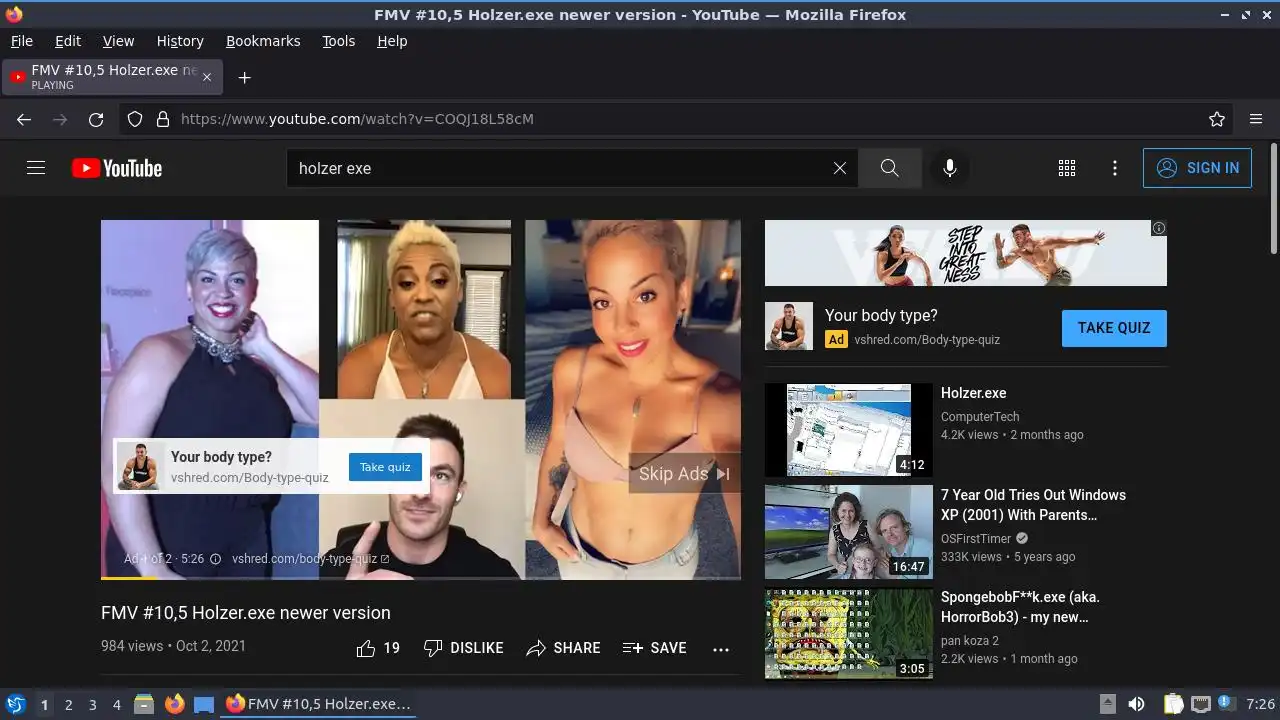Click the page vertical scrollbar

point(1273,198)
